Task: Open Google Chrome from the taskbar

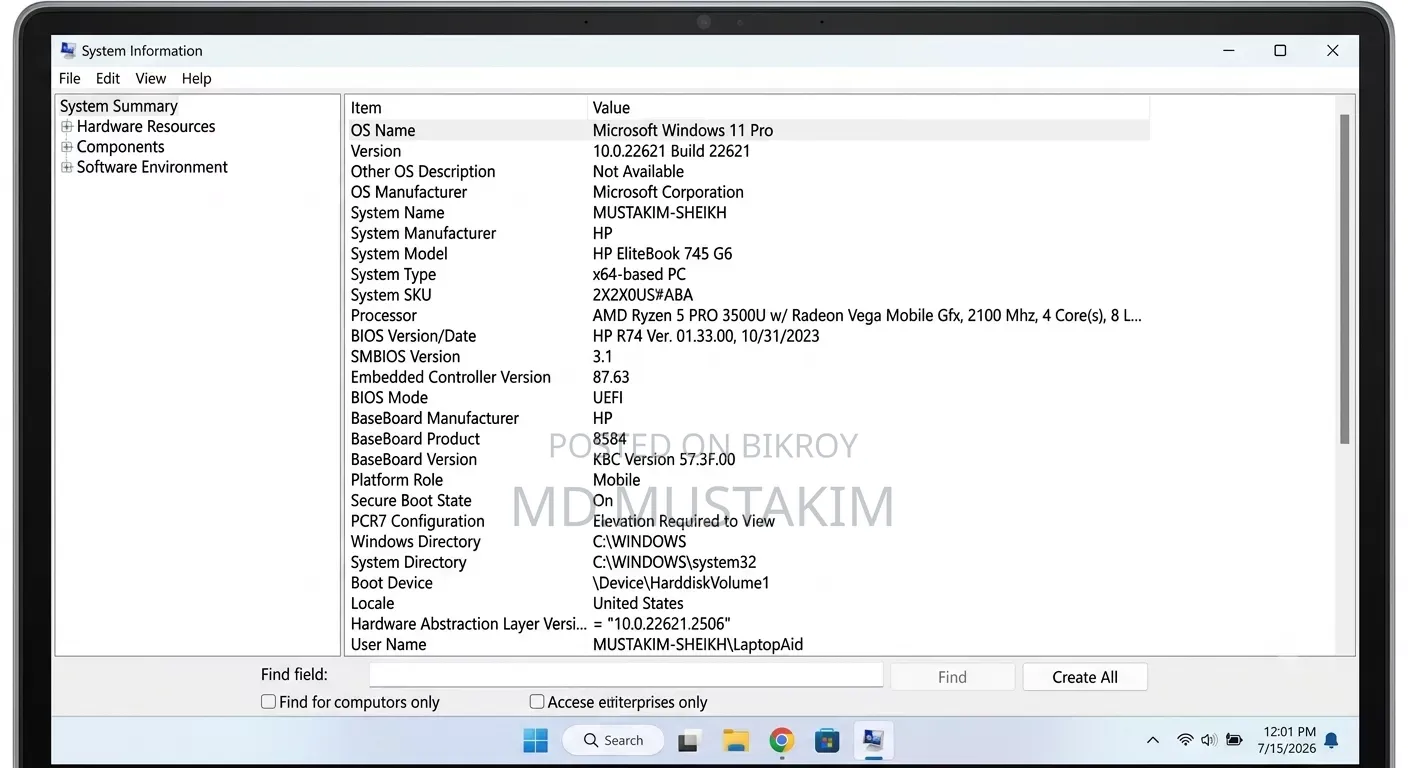Action: tap(782, 740)
